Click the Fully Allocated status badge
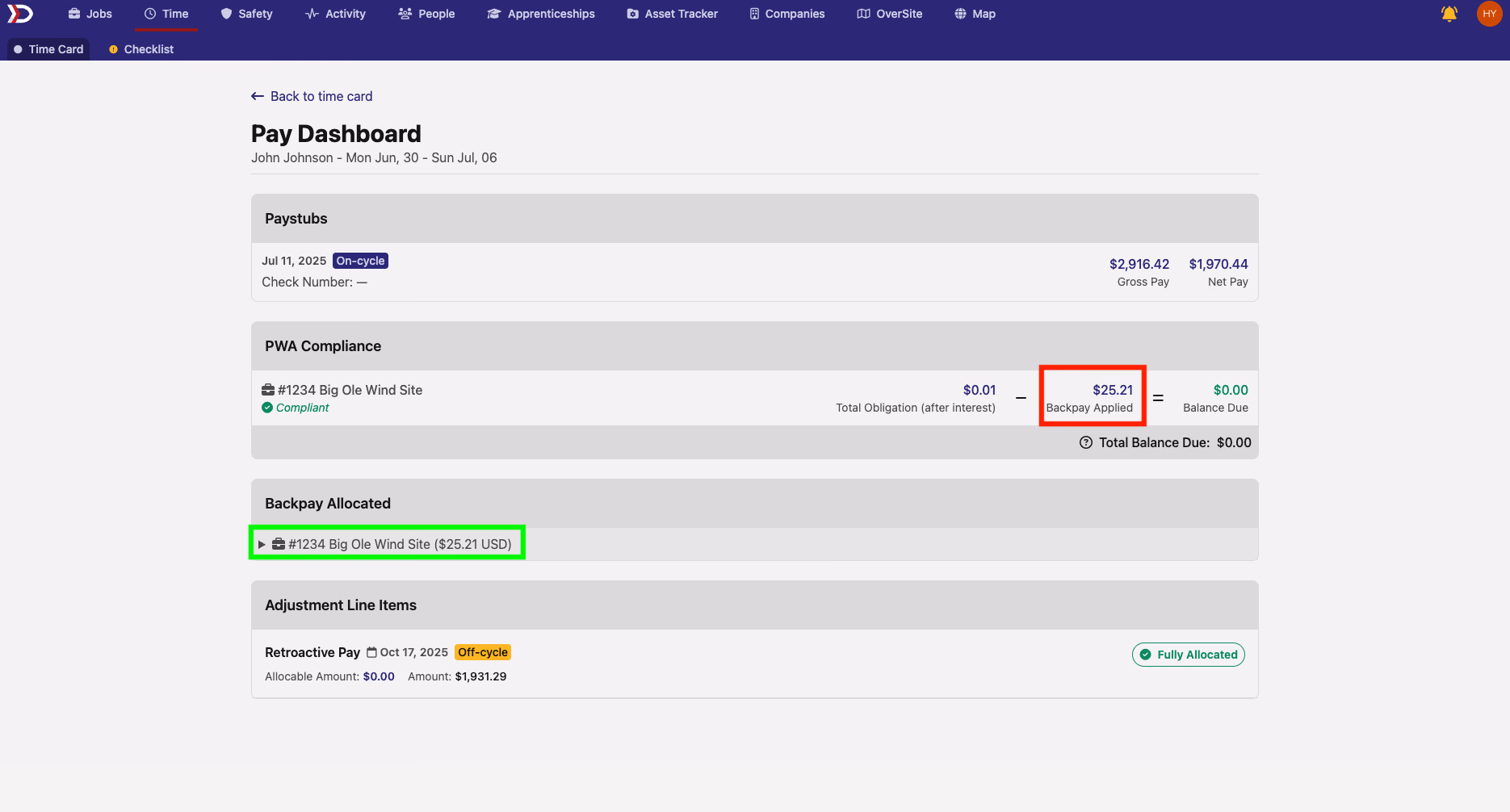Screen dimensions: 1510x812 click(1188, 655)
